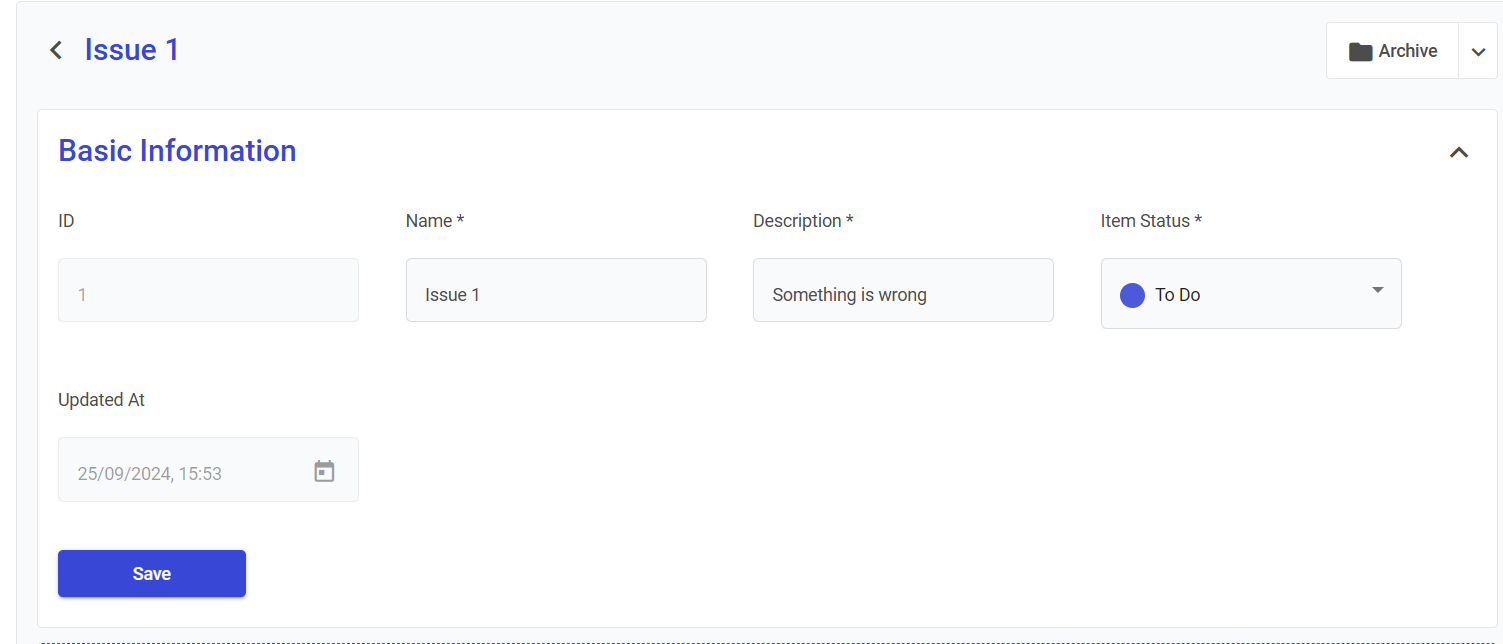Select the To Do status value
Screen dimensions: 1503x644
(1177, 295)
